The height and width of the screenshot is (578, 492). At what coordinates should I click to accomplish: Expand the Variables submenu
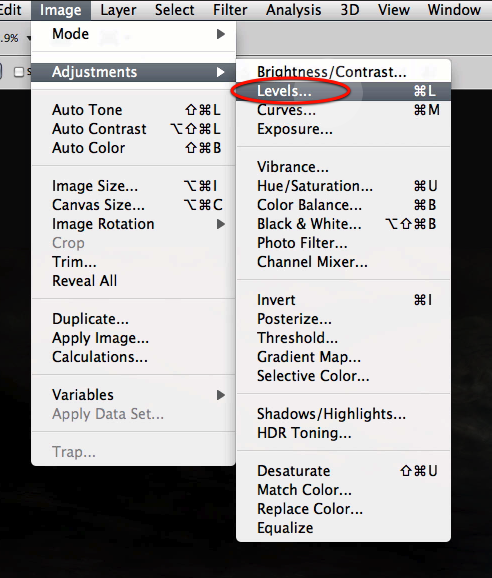133,395
